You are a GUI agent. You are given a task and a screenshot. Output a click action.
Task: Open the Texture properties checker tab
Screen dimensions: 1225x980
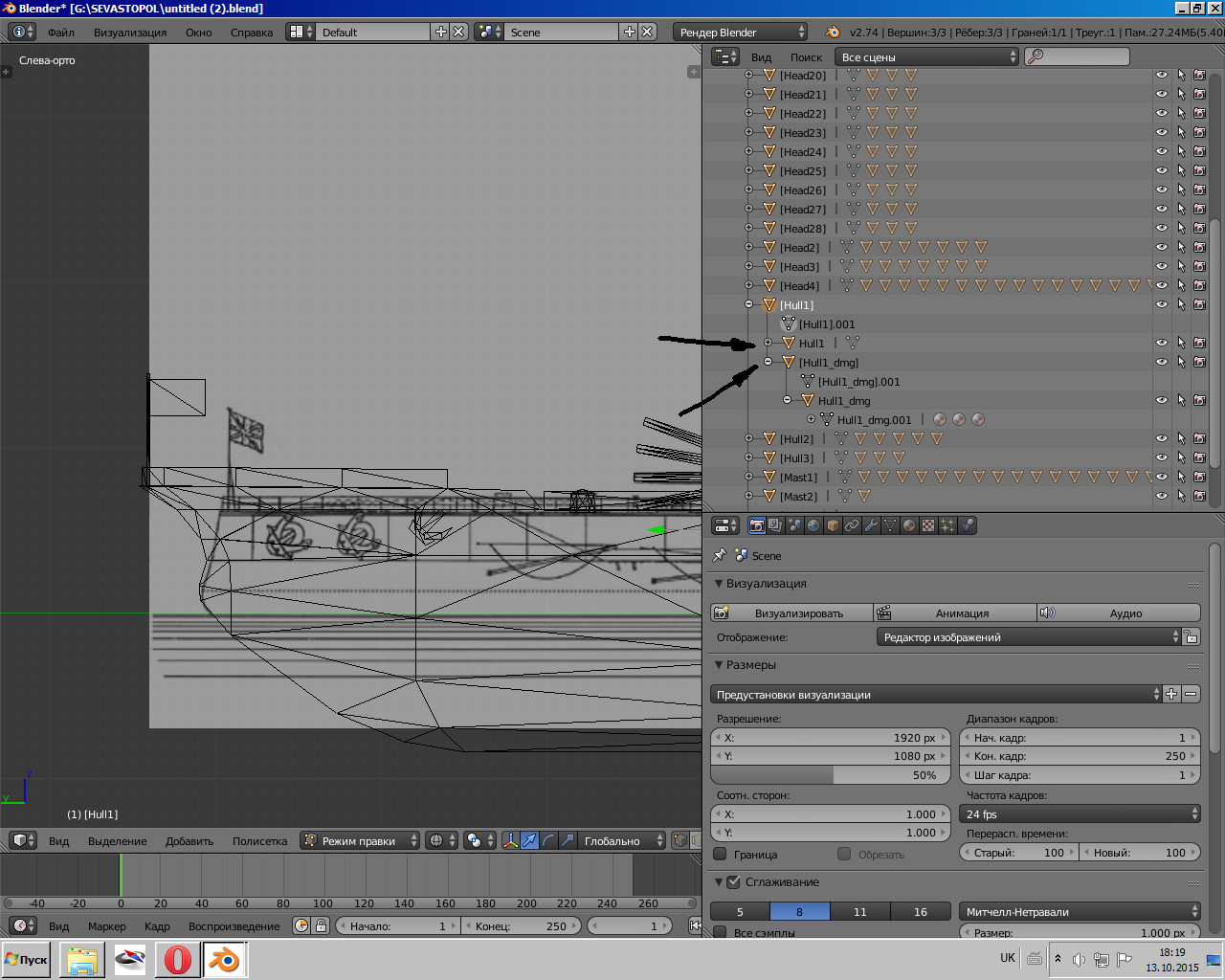928,525
